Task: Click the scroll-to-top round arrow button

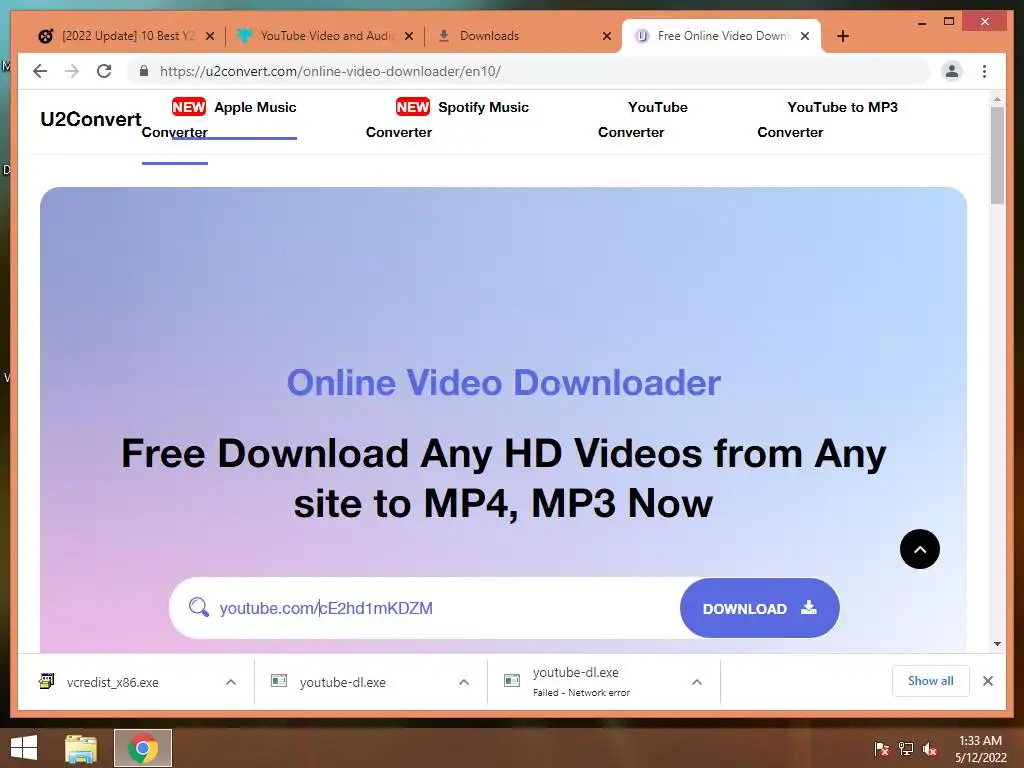Action: (x=920, y=549)
